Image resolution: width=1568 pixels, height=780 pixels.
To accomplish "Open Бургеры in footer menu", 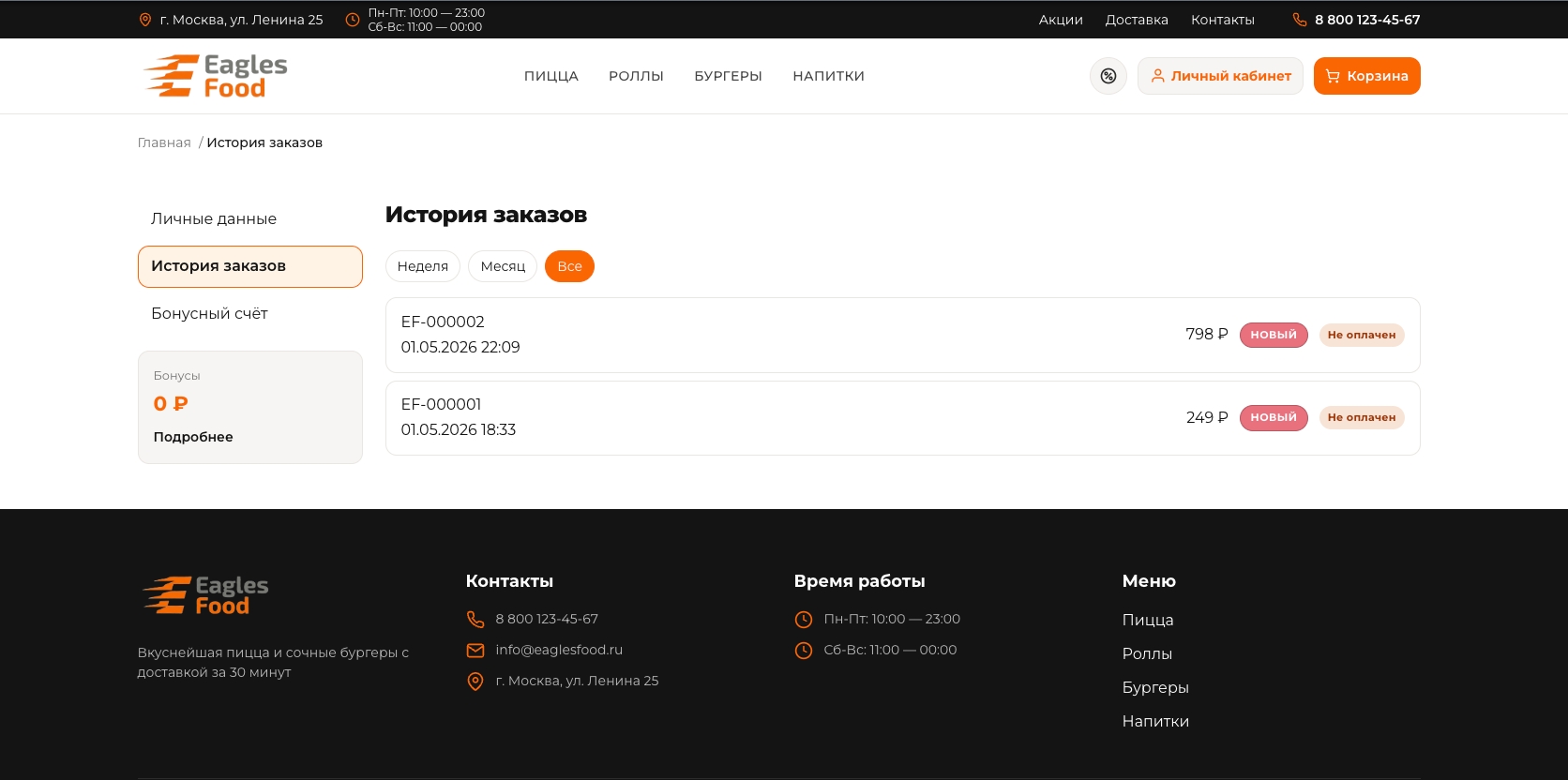I will coord(1155,688).
